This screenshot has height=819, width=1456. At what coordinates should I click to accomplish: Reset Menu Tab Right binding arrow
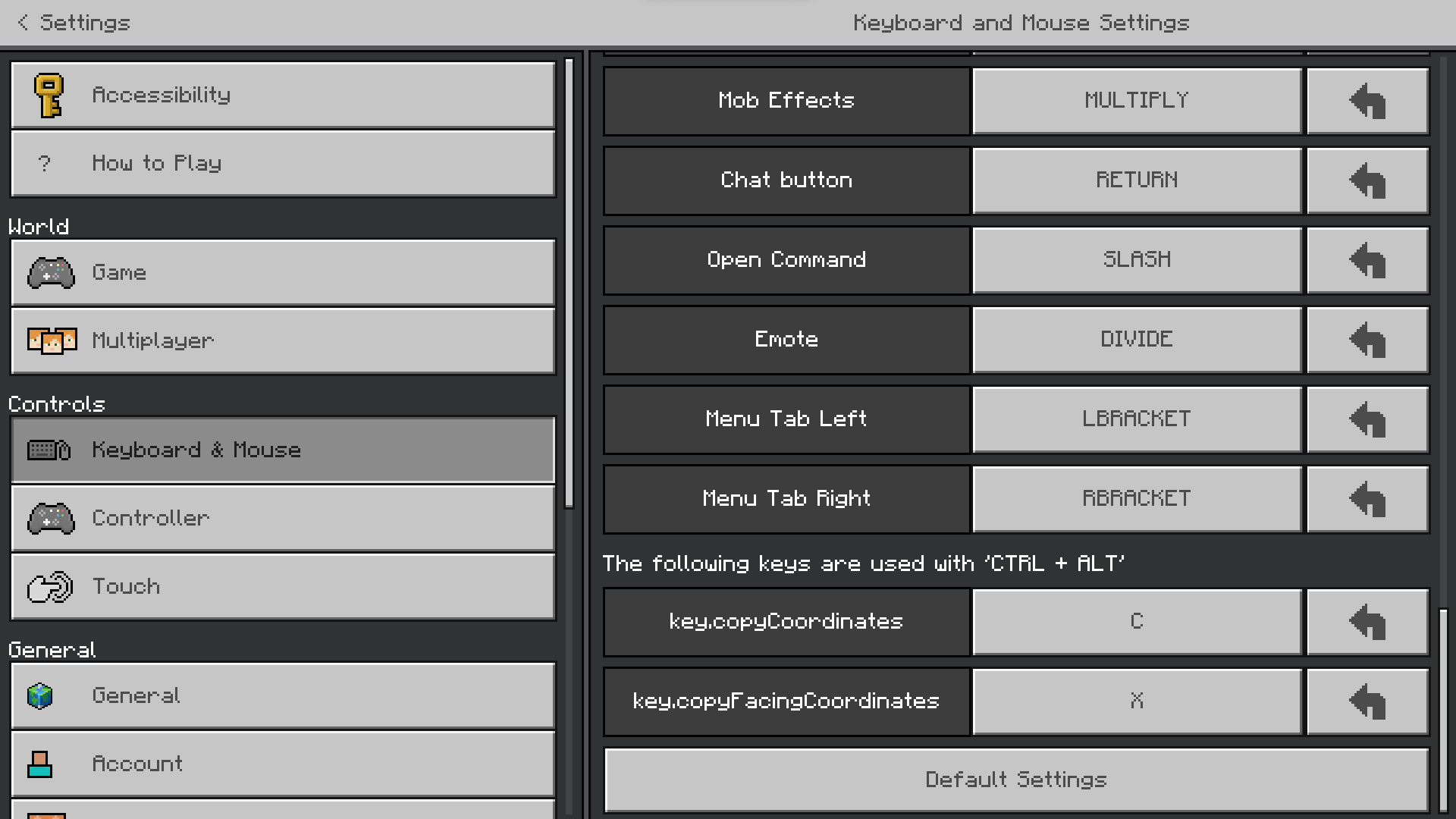1367,499
